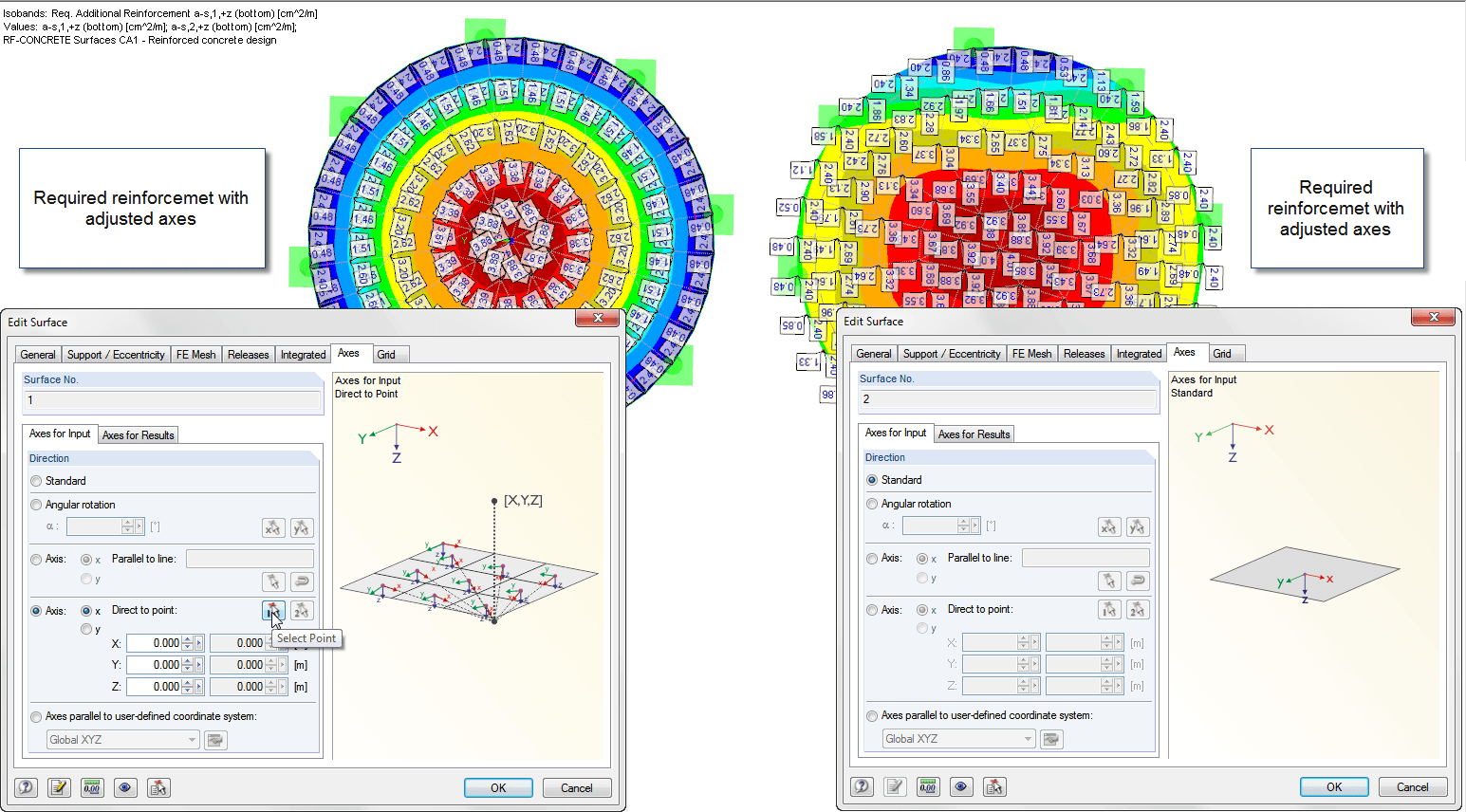Select point 2 for axis direction
This screenshot has width=1466, height=812.
tap(301, 611)
